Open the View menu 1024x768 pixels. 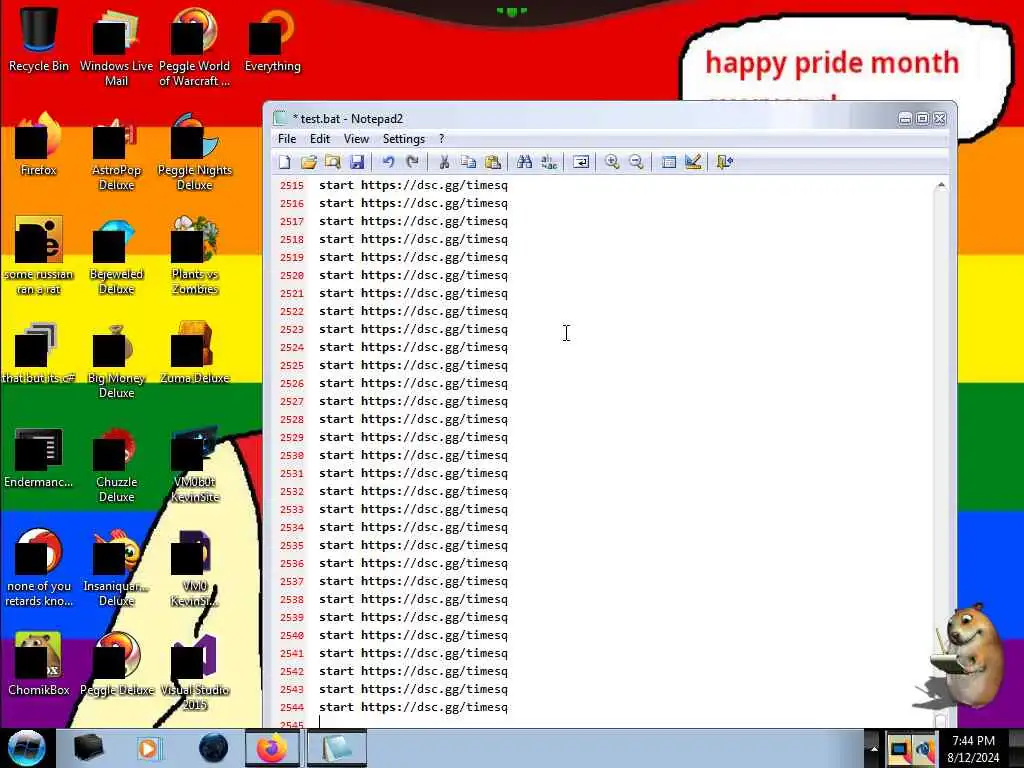click(x=357, y=139)
